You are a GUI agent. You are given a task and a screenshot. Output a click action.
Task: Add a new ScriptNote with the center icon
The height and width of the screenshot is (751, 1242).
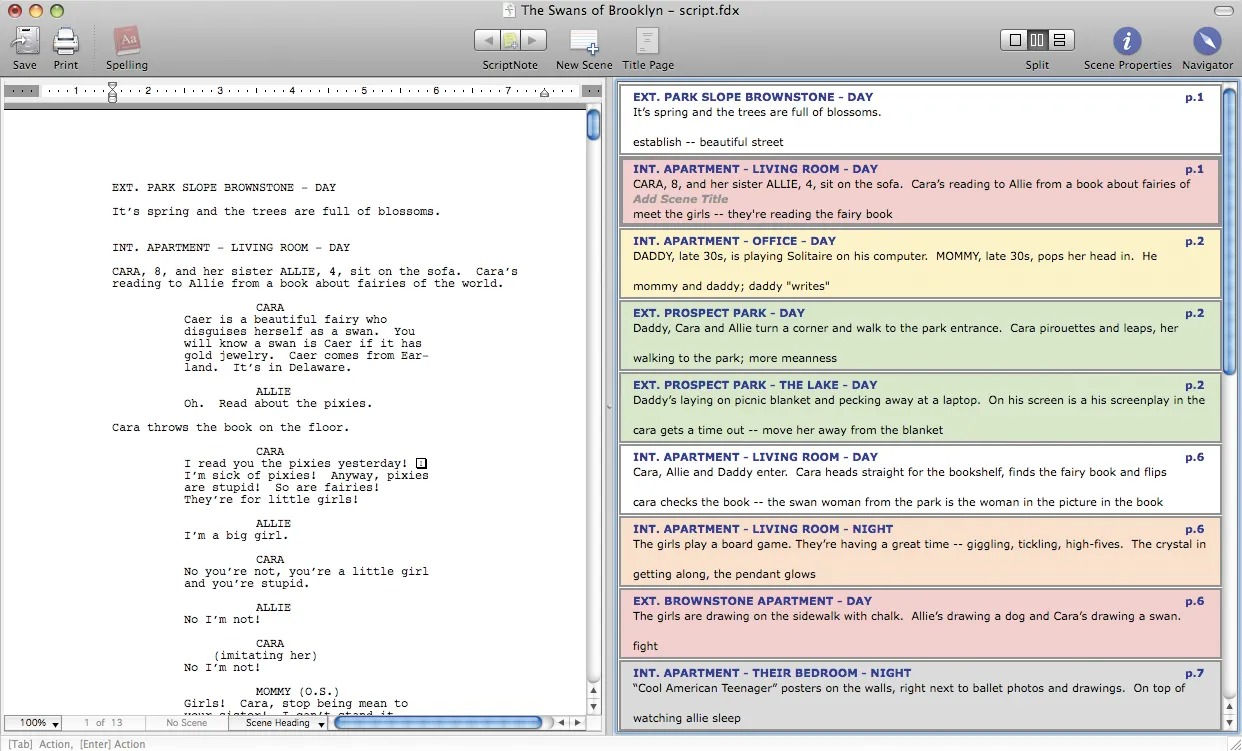pyautogui.click(x=511, y=40)
